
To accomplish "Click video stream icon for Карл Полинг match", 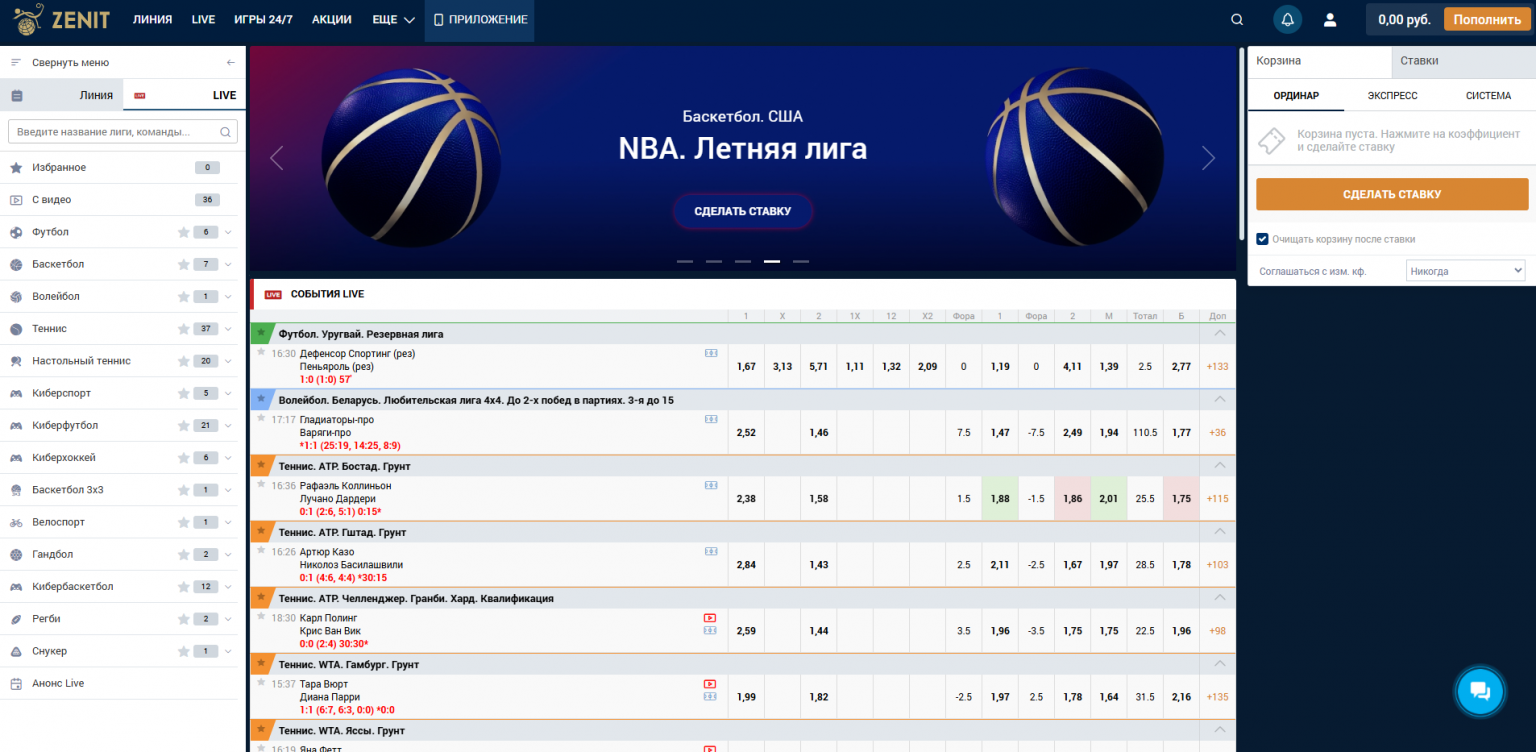I will tap(710, 618).
